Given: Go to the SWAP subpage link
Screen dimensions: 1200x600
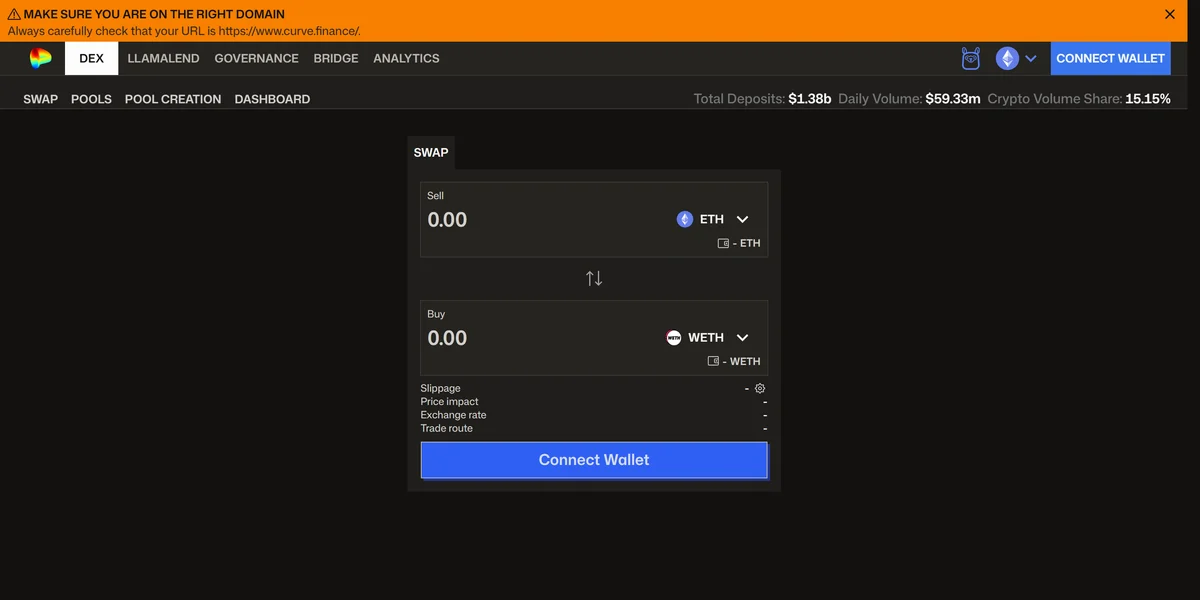Looking at the screenshot, I should click(41, 99).
